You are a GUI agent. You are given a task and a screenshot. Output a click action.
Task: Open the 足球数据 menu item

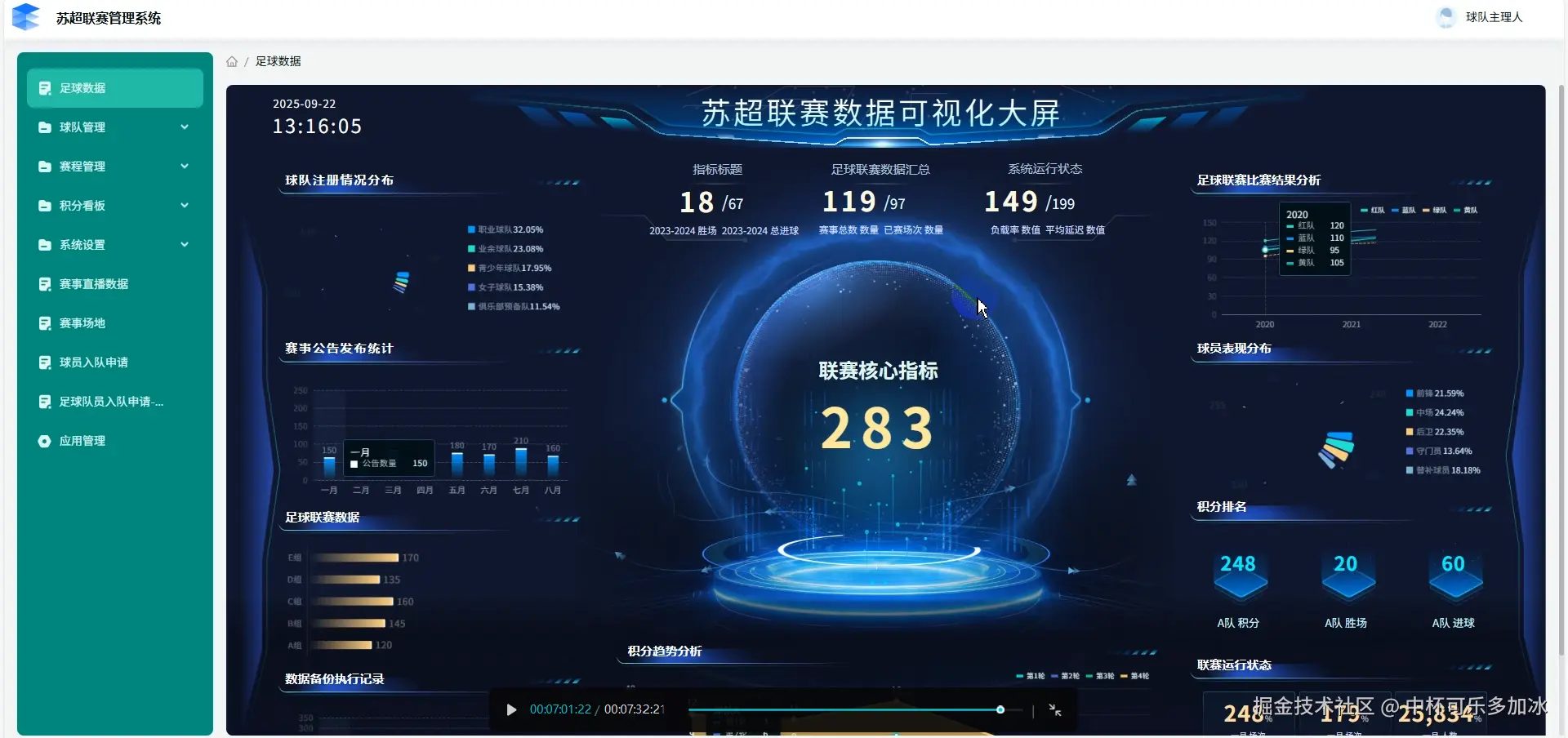pyautogui.click(x=115, y=88)
